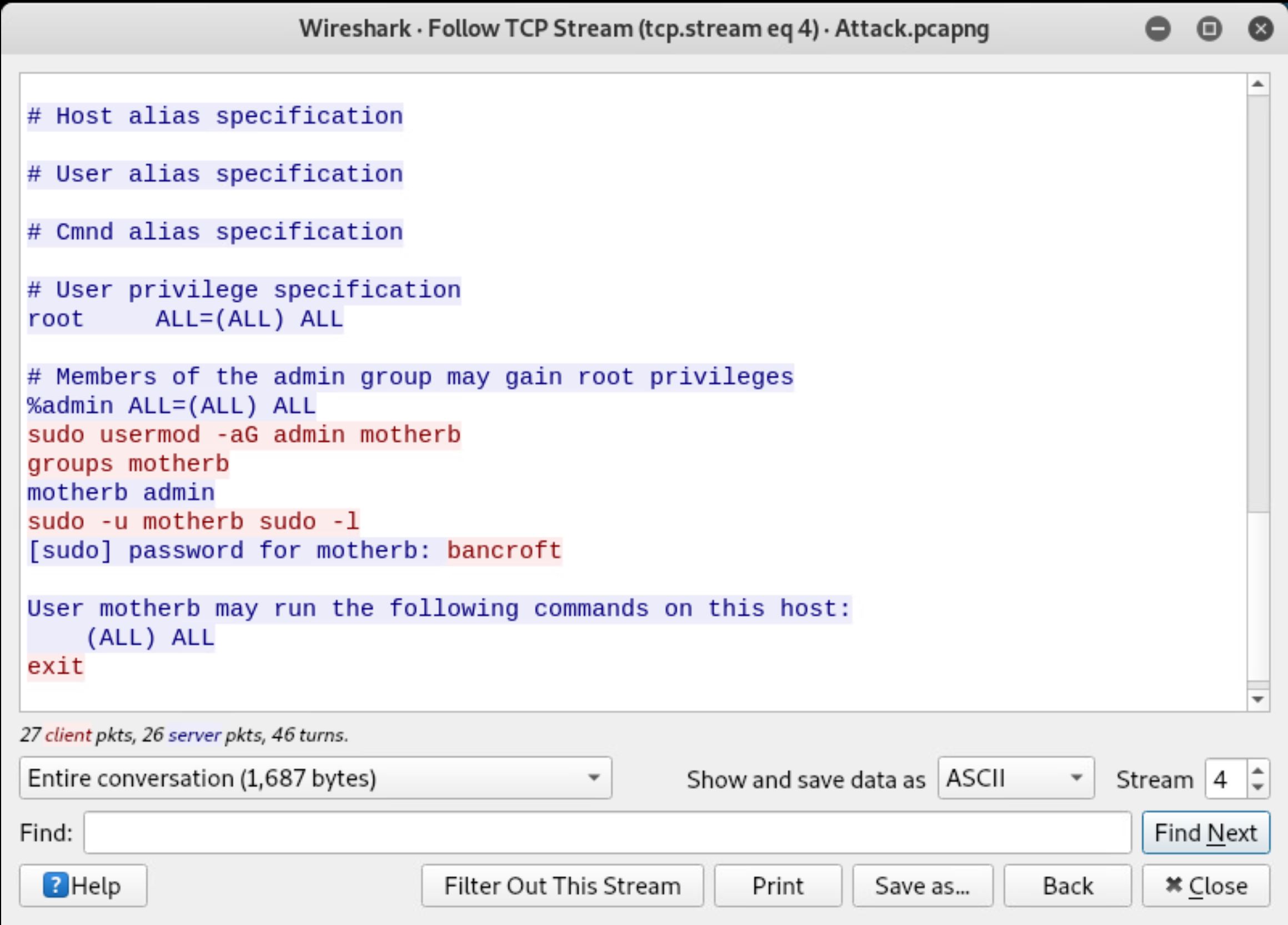Close window via title bar X
The width and height of the screenshot is (1288, 925).
[x=1260, y=28]
